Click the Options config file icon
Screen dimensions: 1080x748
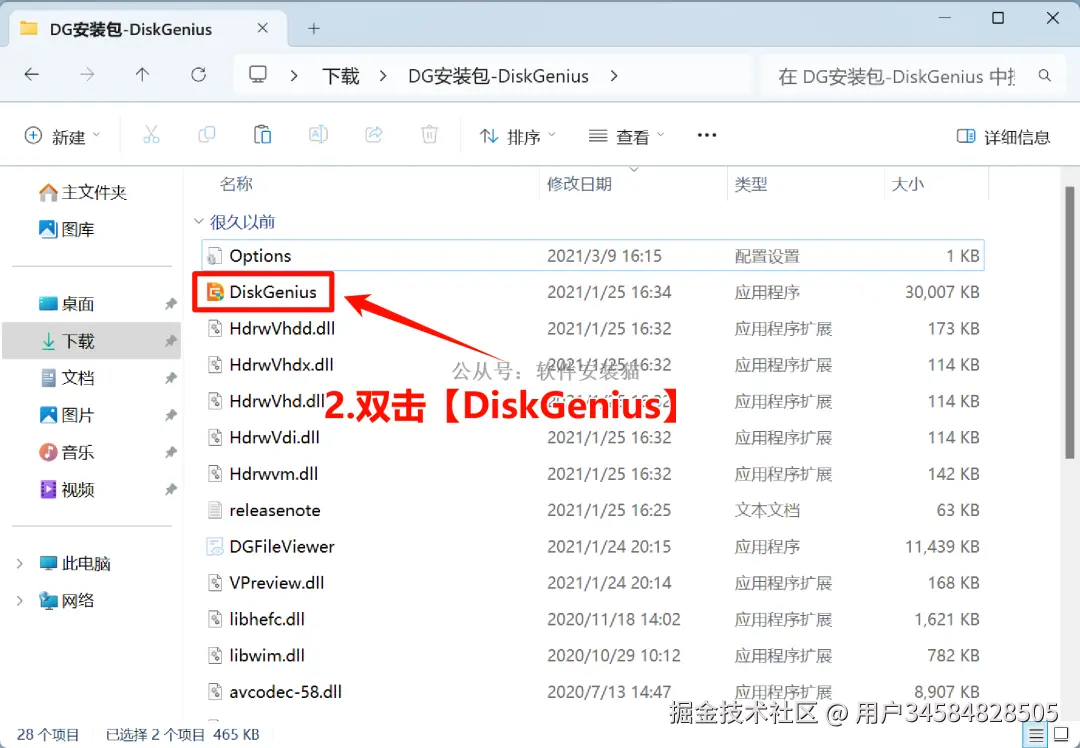(215, 256)
